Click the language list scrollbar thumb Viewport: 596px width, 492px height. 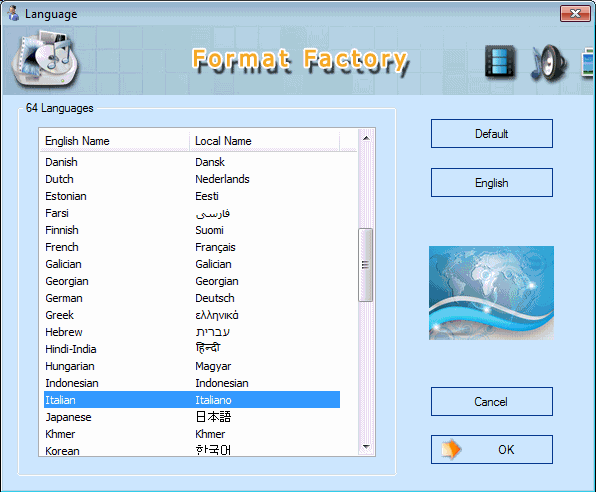click(x=365, y=265)
